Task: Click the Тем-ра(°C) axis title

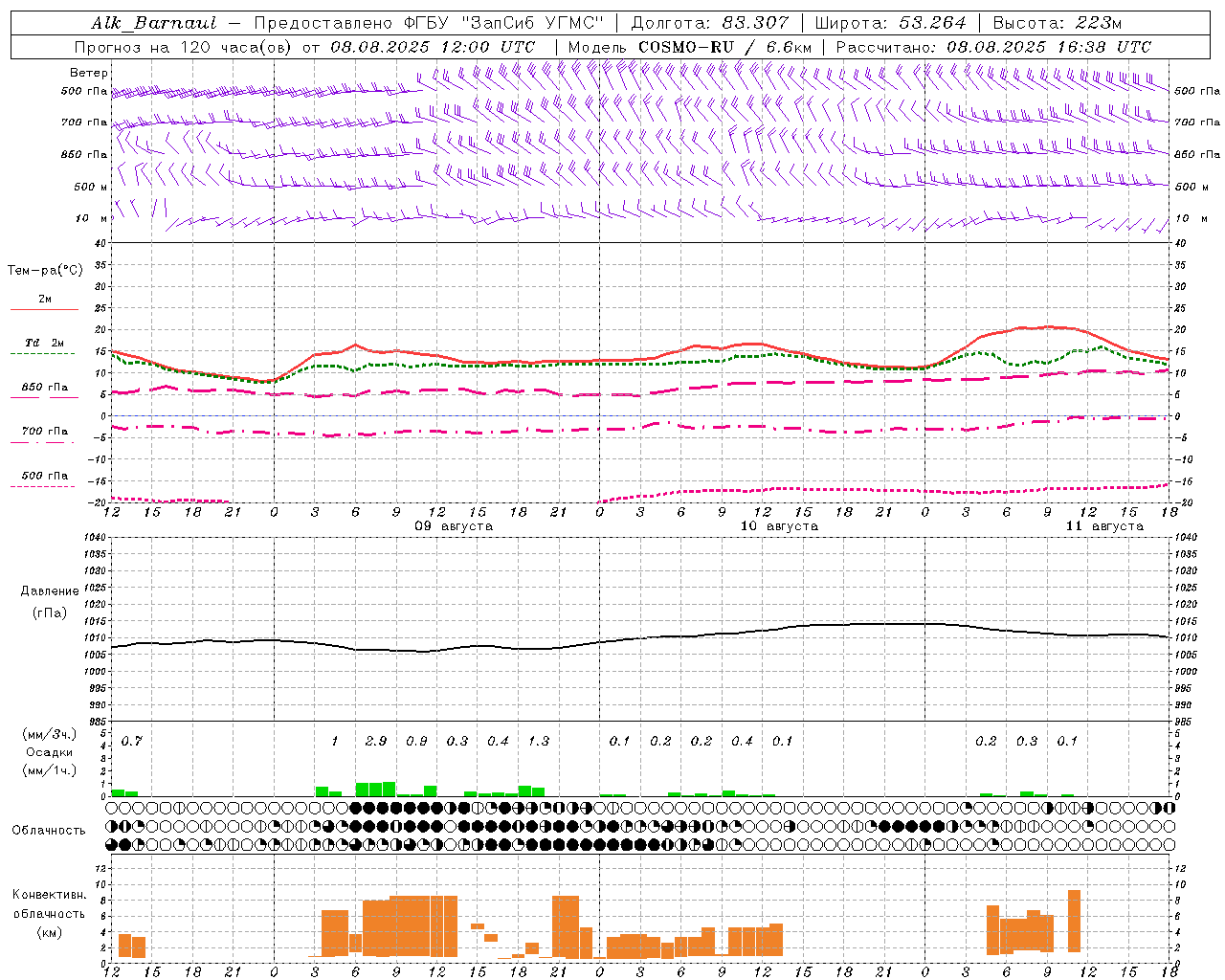Action: point(45,270)
